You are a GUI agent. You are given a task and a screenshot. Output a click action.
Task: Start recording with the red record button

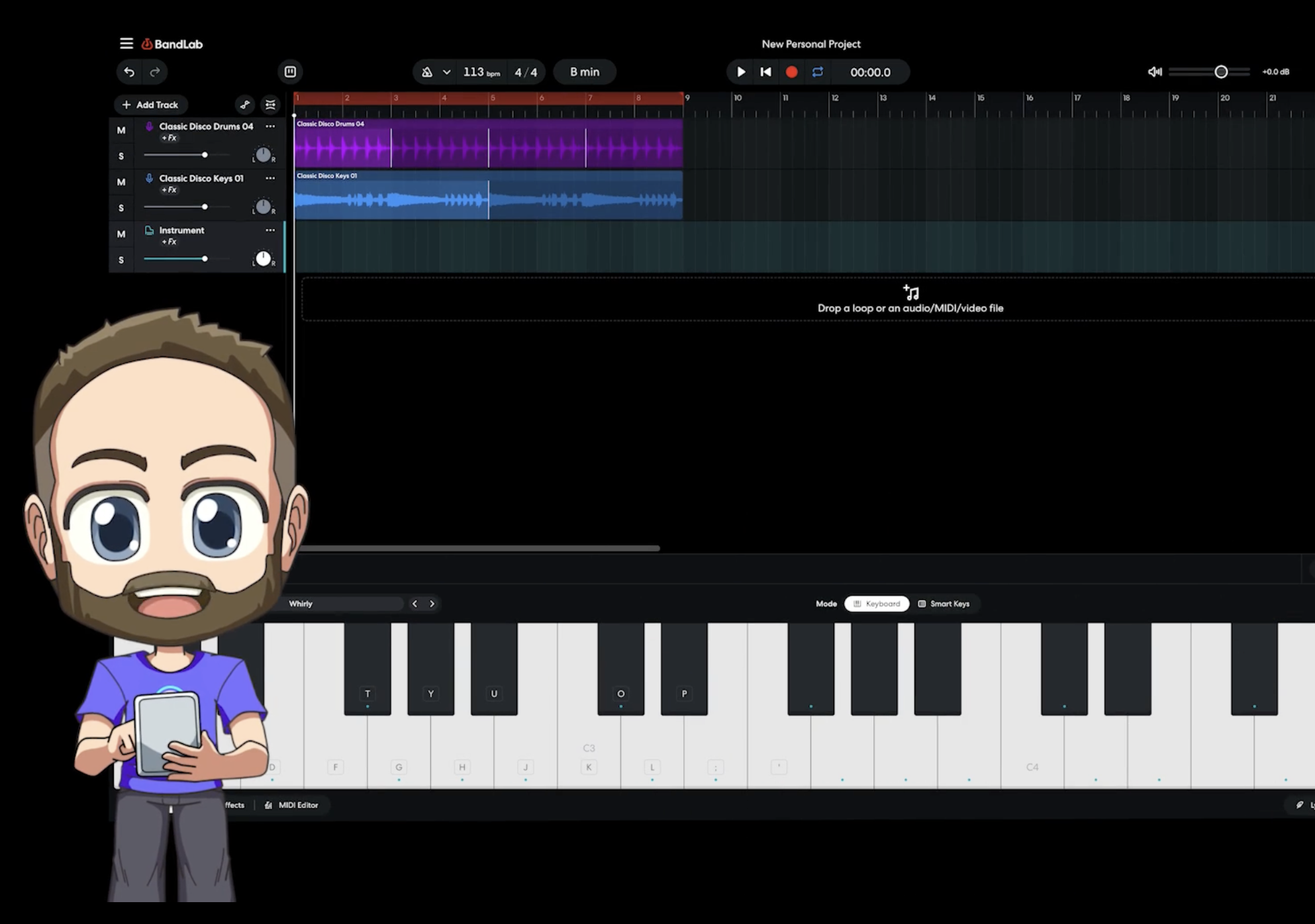point(791,72)
